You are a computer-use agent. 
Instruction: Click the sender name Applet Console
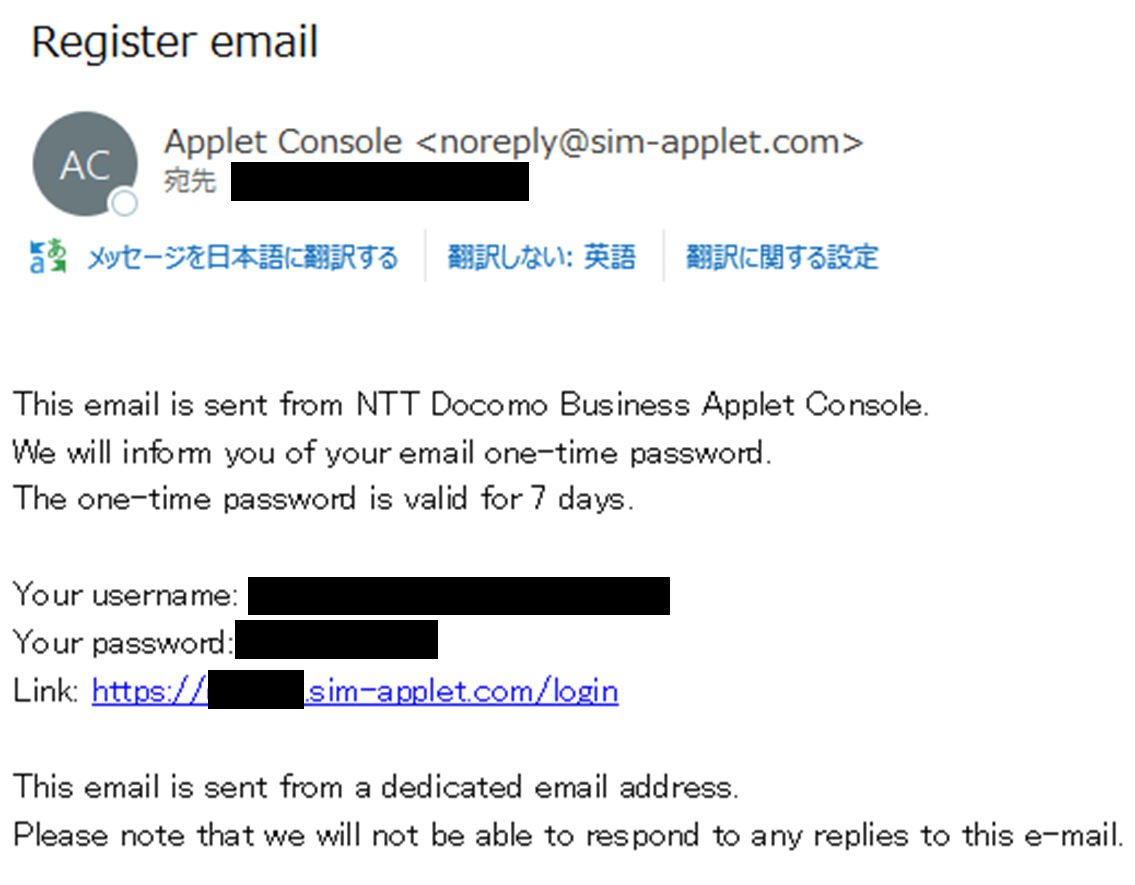point(282,143)
